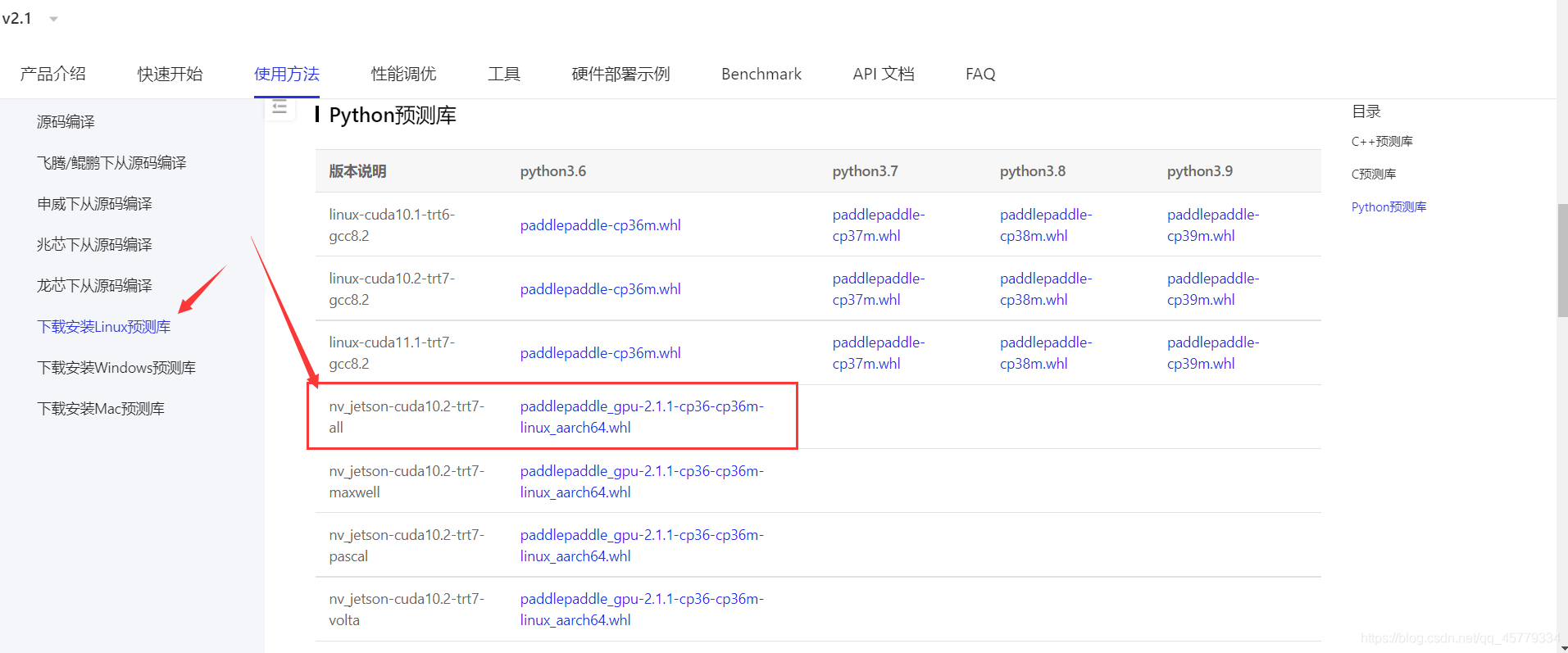Click the python3.8 column header
1568x653 pixels.
[1033, 171]
